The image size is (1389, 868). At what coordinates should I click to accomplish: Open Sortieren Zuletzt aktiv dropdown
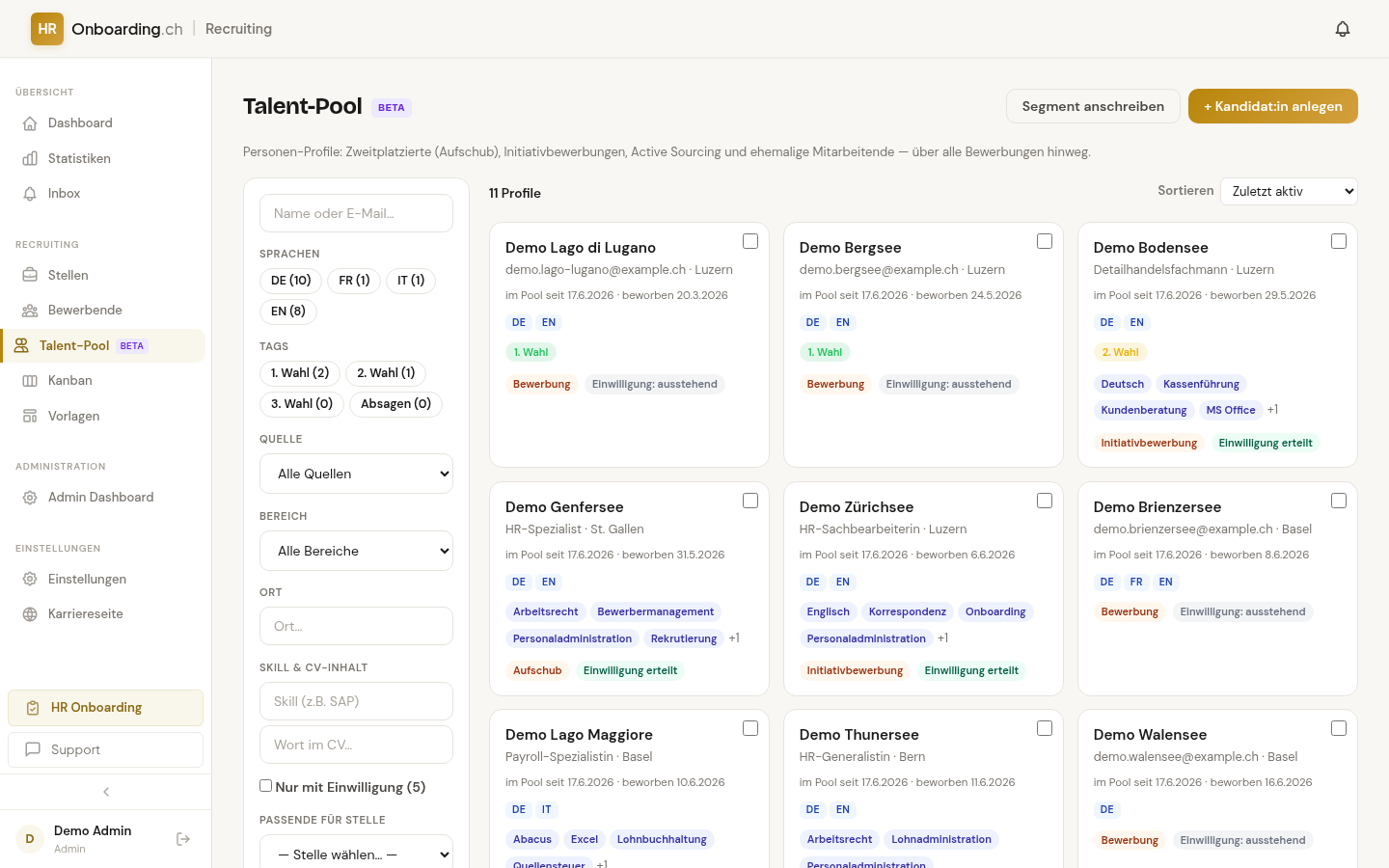pyautogui.click(x=1289, y=191)
